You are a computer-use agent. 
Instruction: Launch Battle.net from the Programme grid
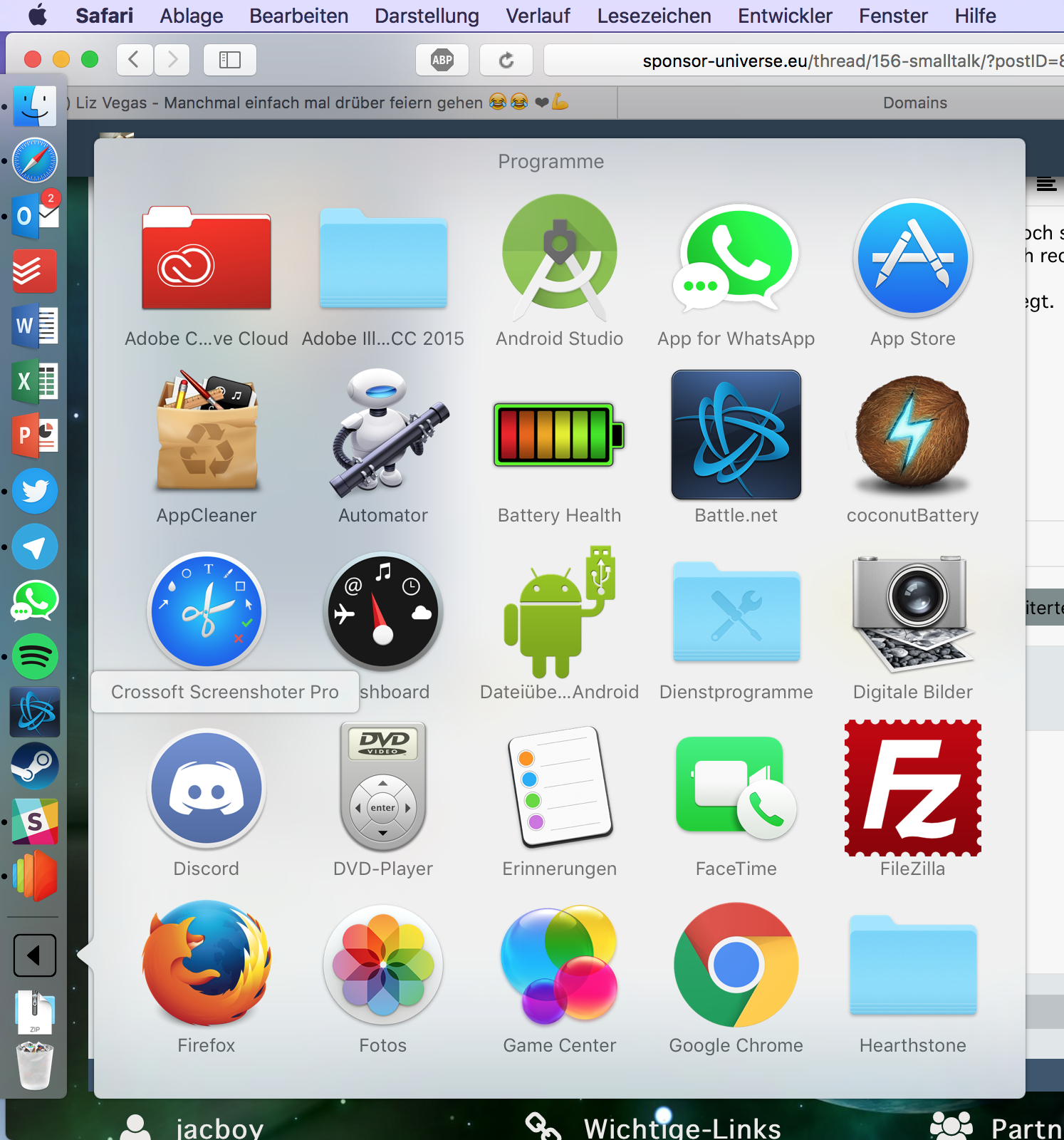[x=736, y=435]
